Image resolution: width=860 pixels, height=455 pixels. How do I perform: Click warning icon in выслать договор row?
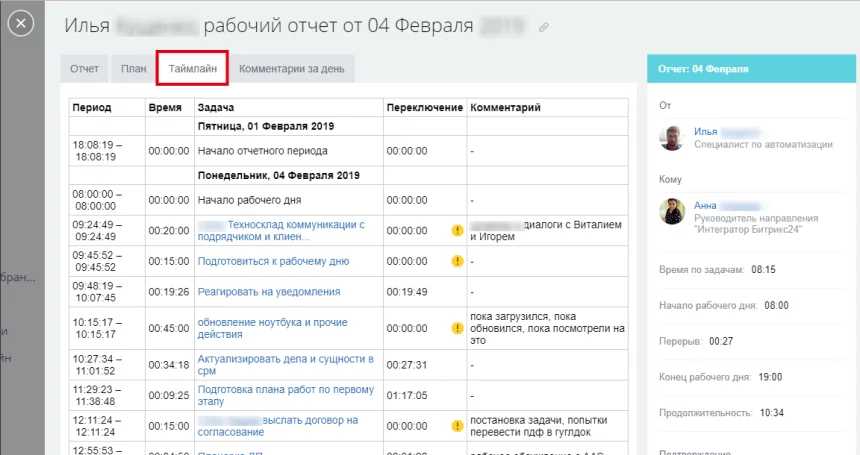457,426
